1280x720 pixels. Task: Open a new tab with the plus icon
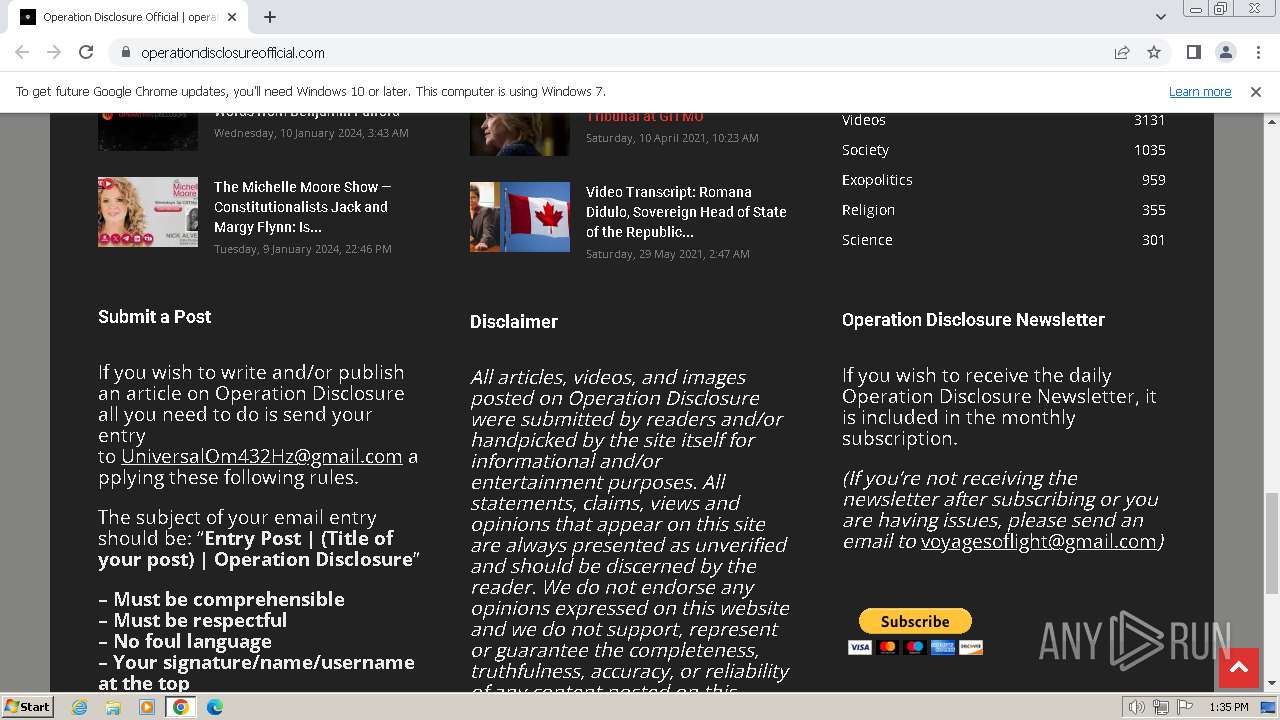pyautogui.click(x=270, y=17)
